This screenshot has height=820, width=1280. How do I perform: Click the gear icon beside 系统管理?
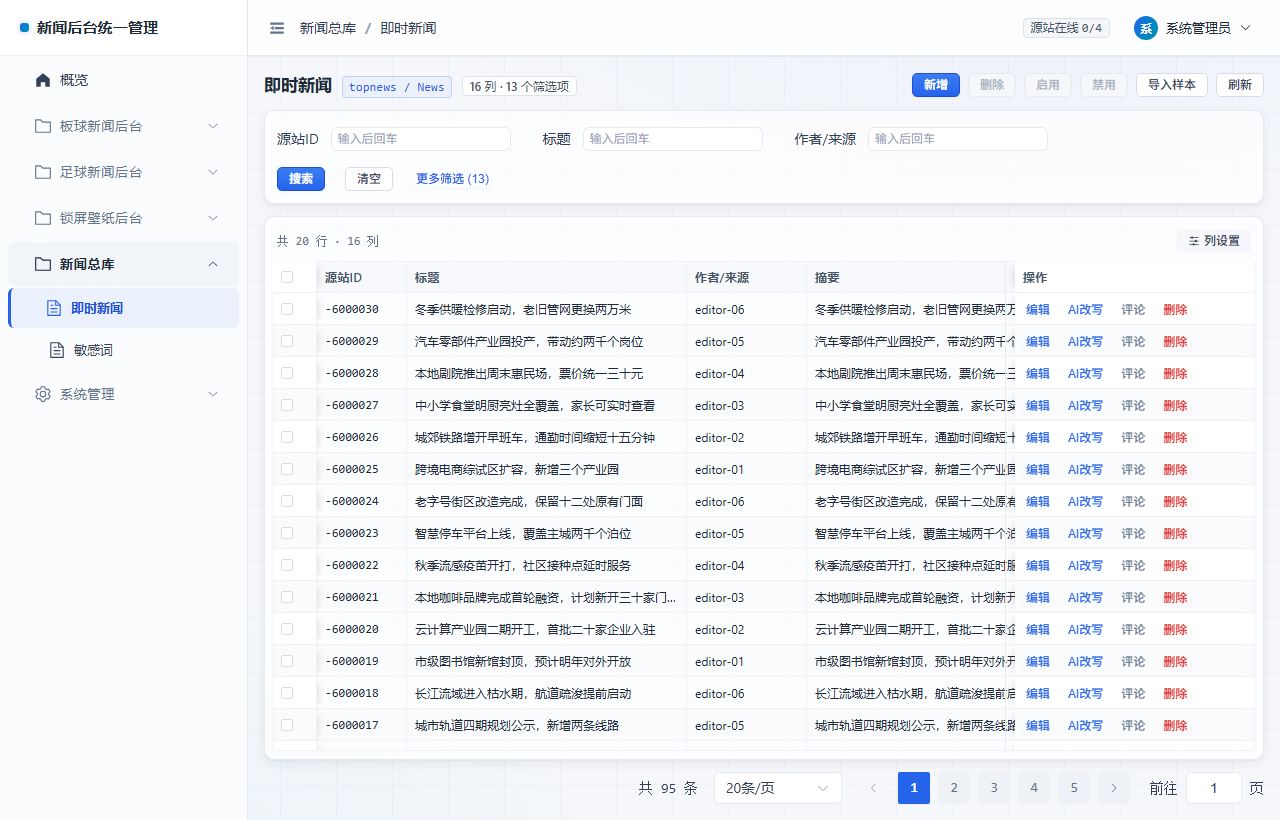[x=42, y=394]
